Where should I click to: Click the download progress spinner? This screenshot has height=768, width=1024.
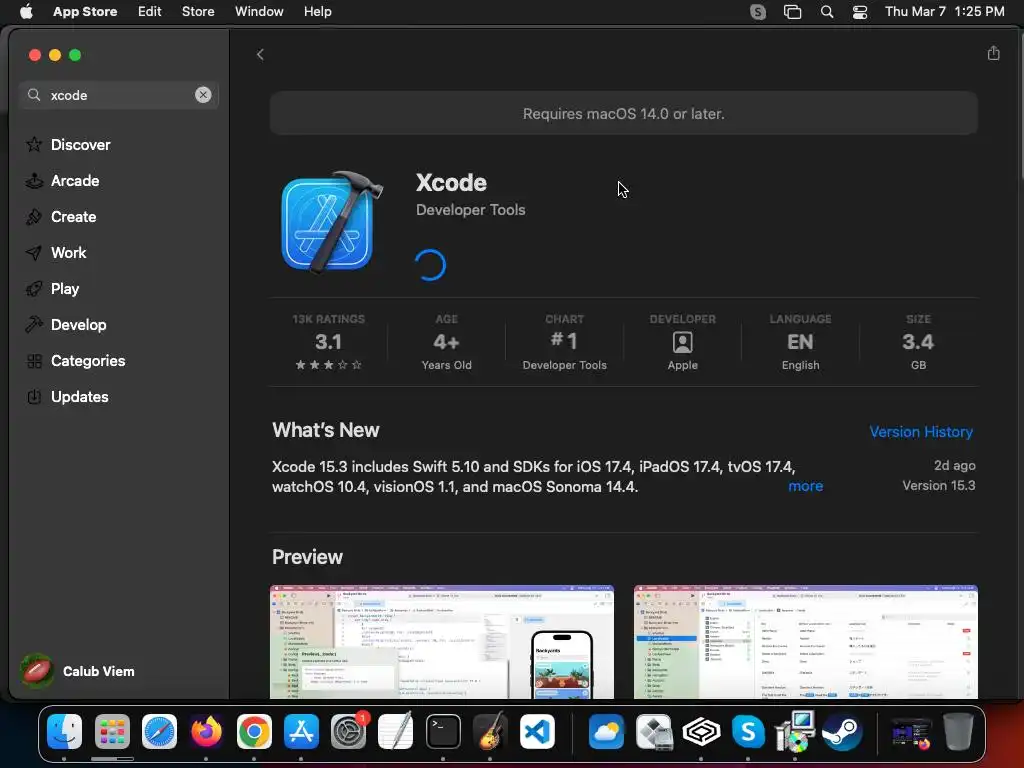430,265
